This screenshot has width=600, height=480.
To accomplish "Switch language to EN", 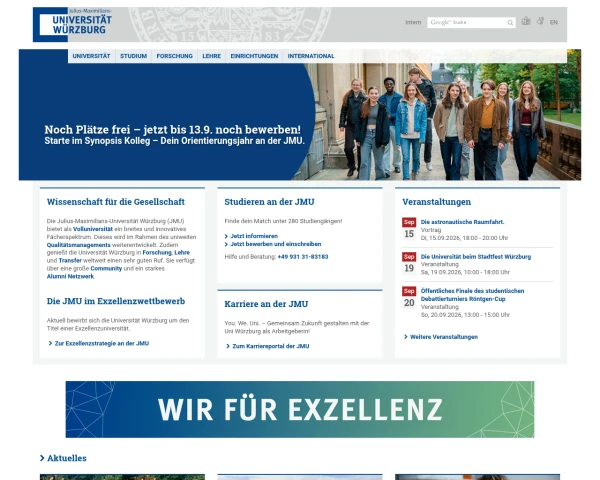I will coord(554,22).
